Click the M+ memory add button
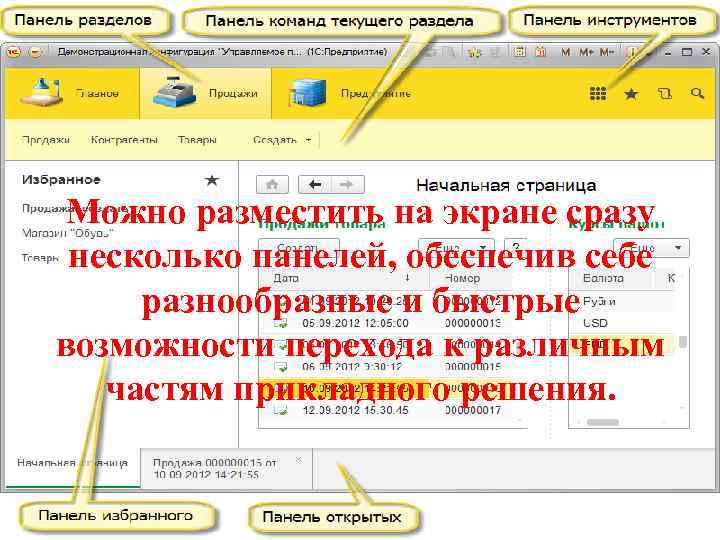The width and height of the screenshot is (720, 540). tap(586, 52)
